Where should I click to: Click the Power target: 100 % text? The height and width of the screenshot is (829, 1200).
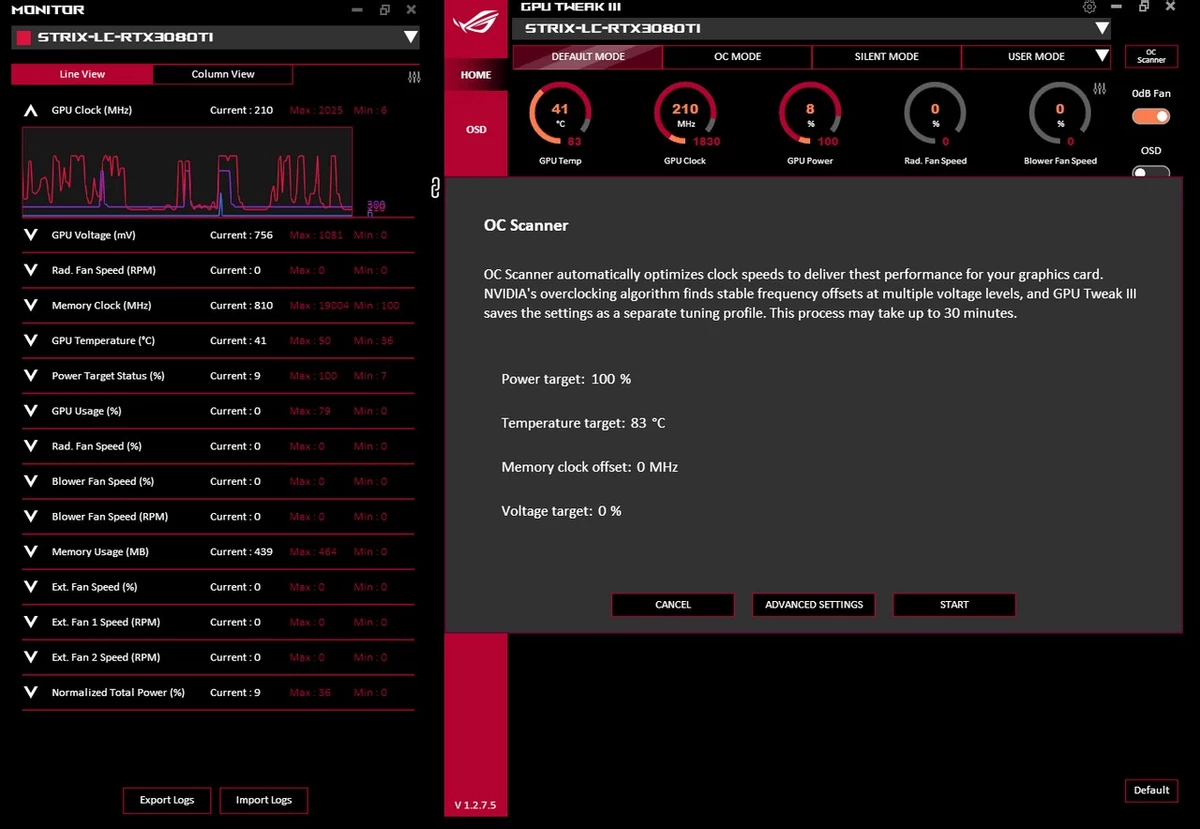point(566,379)
